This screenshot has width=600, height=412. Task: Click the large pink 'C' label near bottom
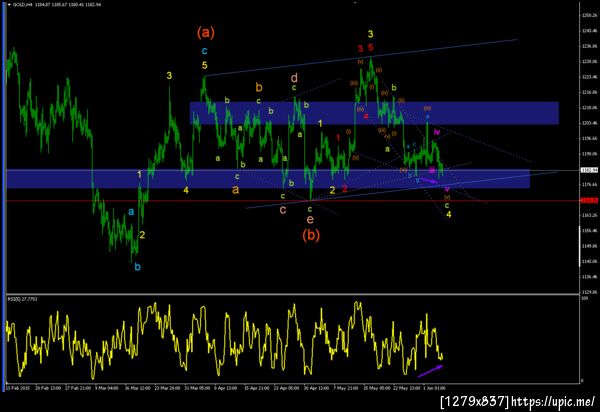click(283, 210)
